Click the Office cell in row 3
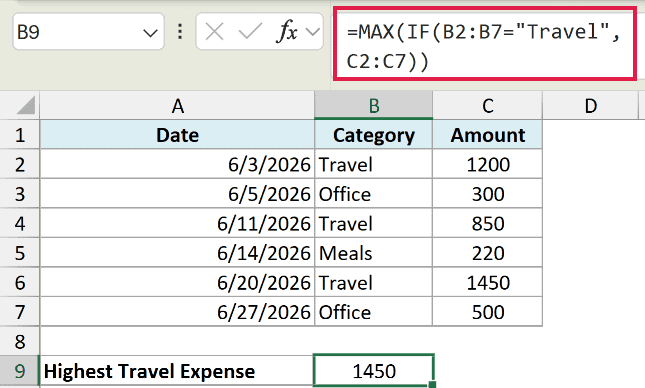 pyautogui.click(x=374, y=194)
